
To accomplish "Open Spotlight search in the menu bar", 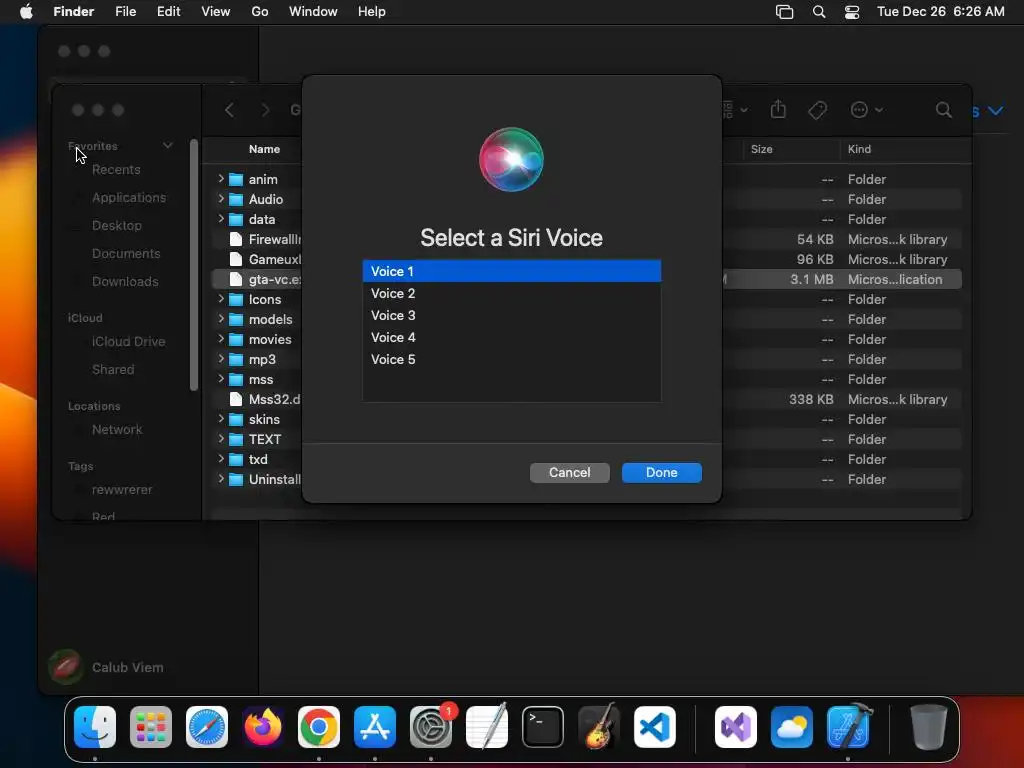I will [818, 12].
